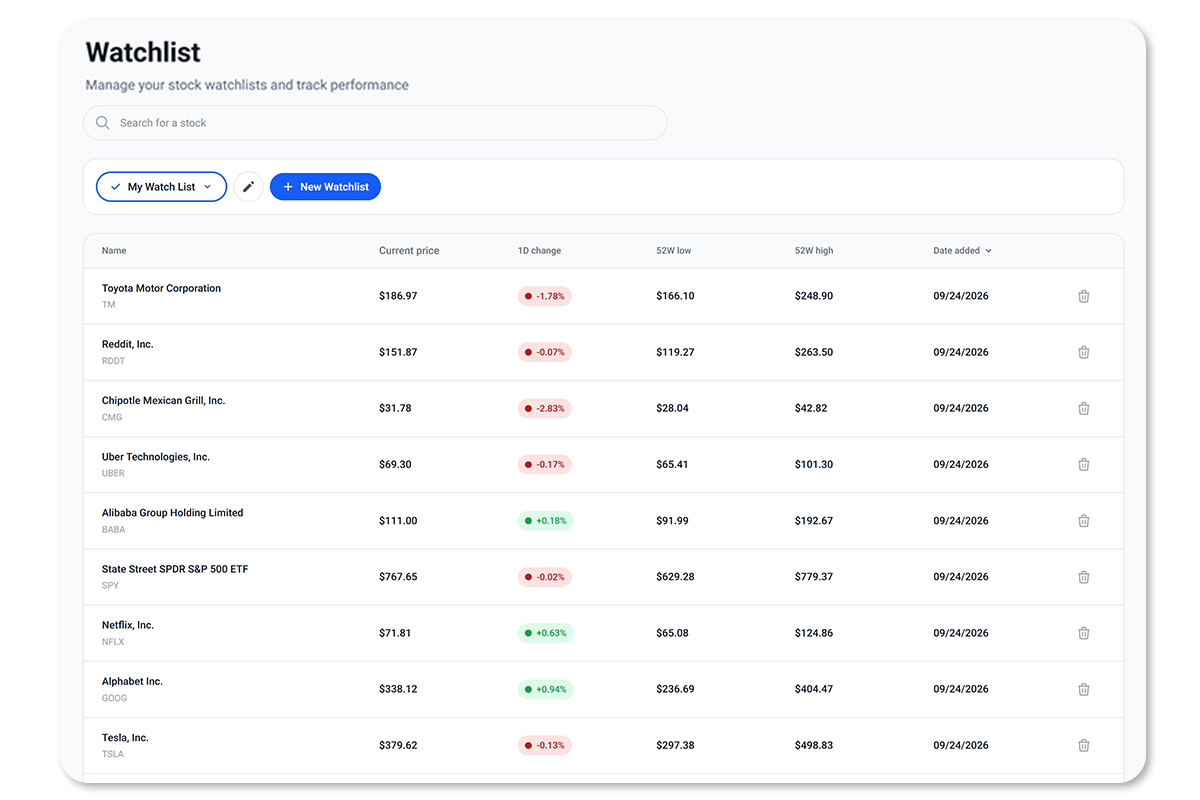
Task: Click the $779.37 52W high value
Action: tap(814, 577)
